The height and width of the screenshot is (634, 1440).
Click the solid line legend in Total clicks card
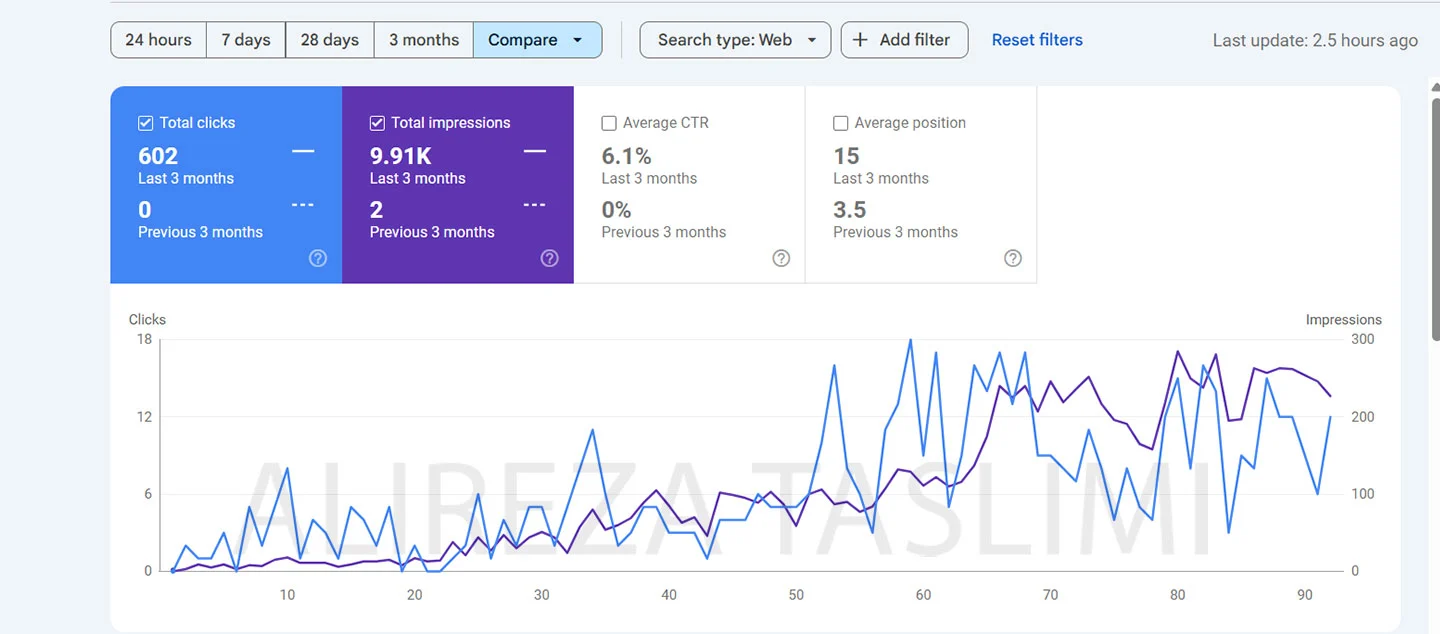303,152
